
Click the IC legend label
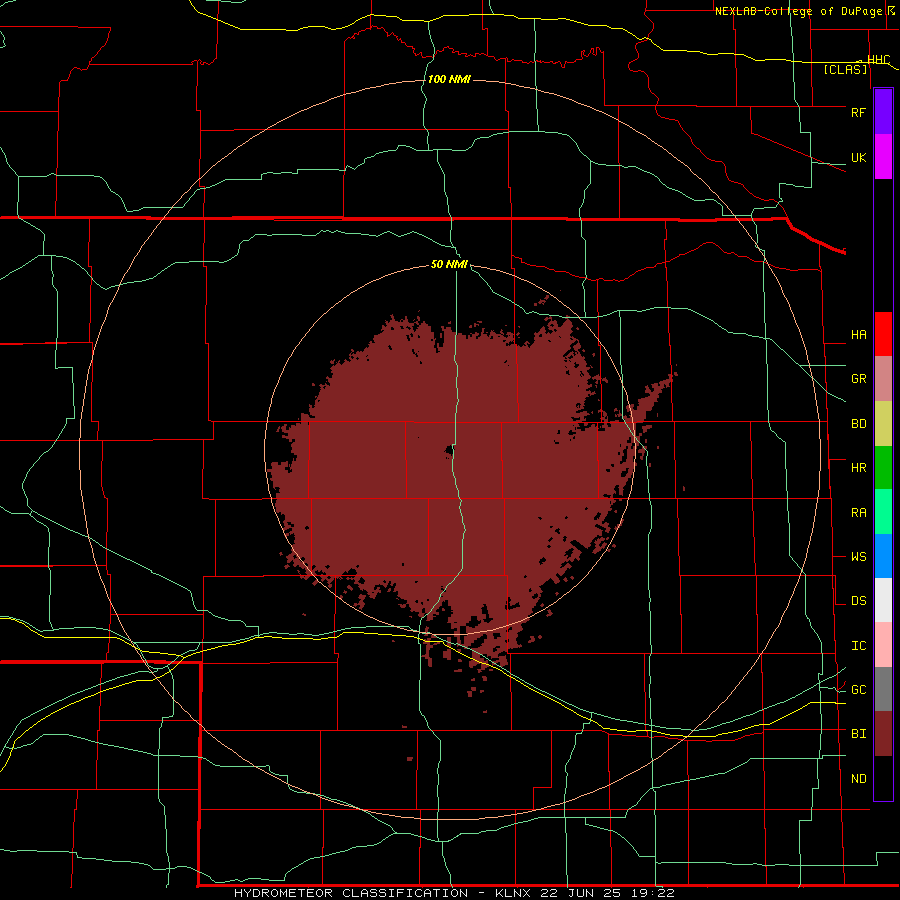tap(858, 646)
